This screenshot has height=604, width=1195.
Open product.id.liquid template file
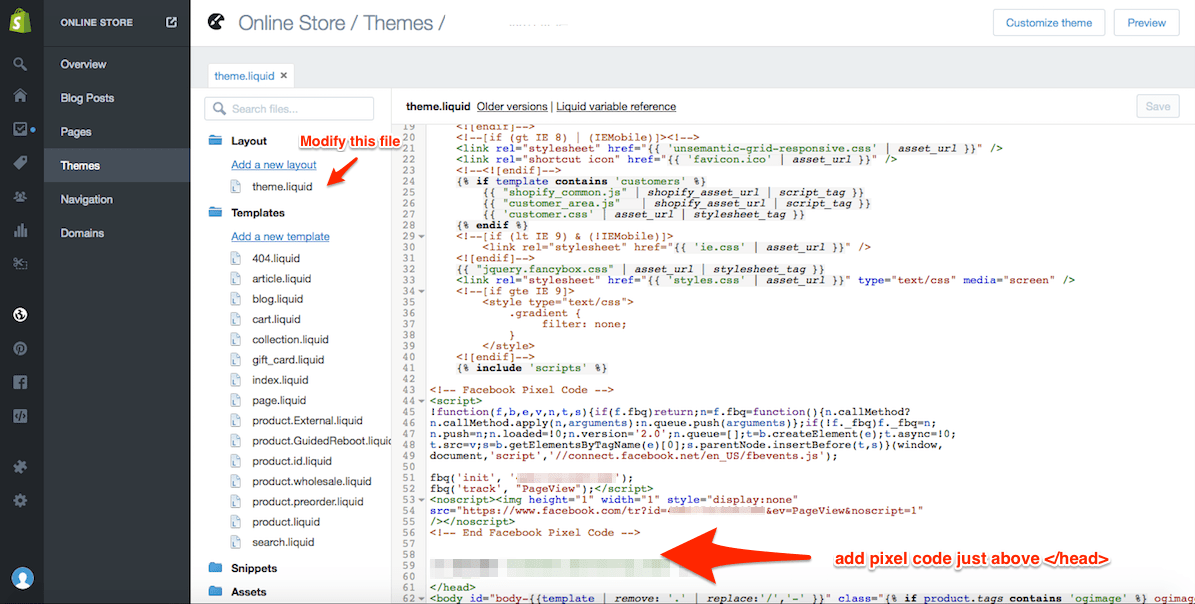[x=292, y=461]
